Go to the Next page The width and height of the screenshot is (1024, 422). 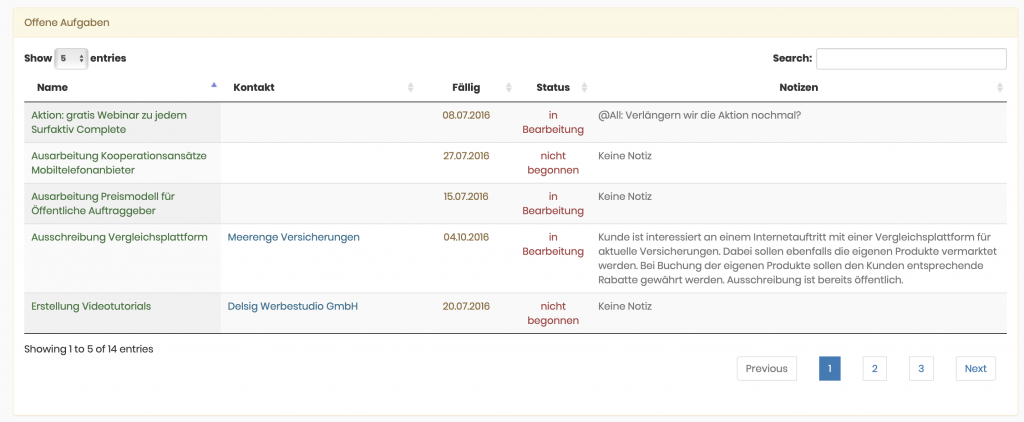[975, 369]
